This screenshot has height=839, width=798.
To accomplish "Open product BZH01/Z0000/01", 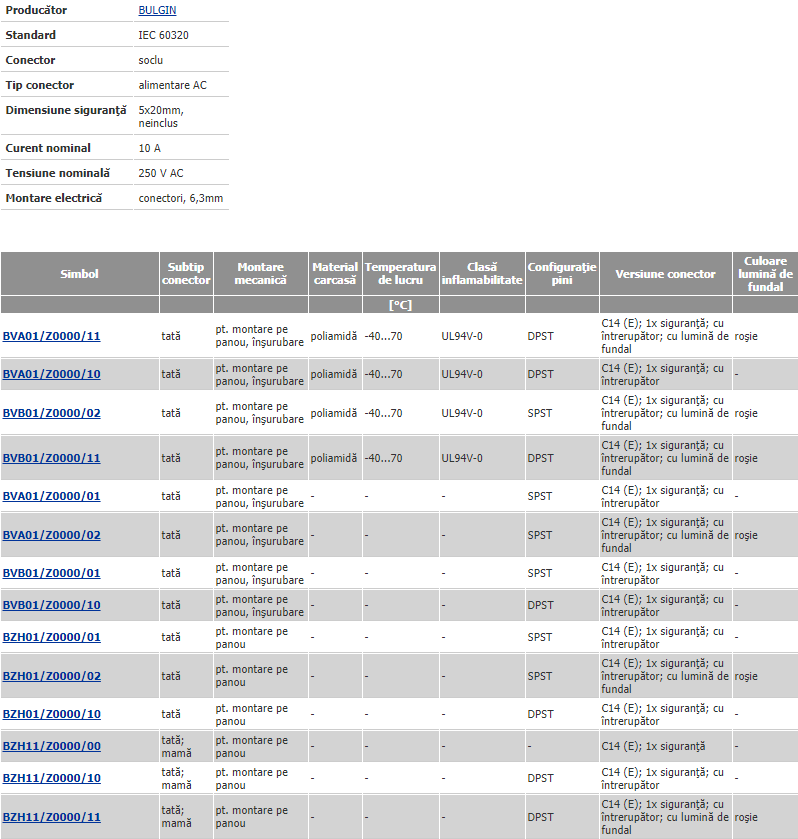I will (51, 637).
